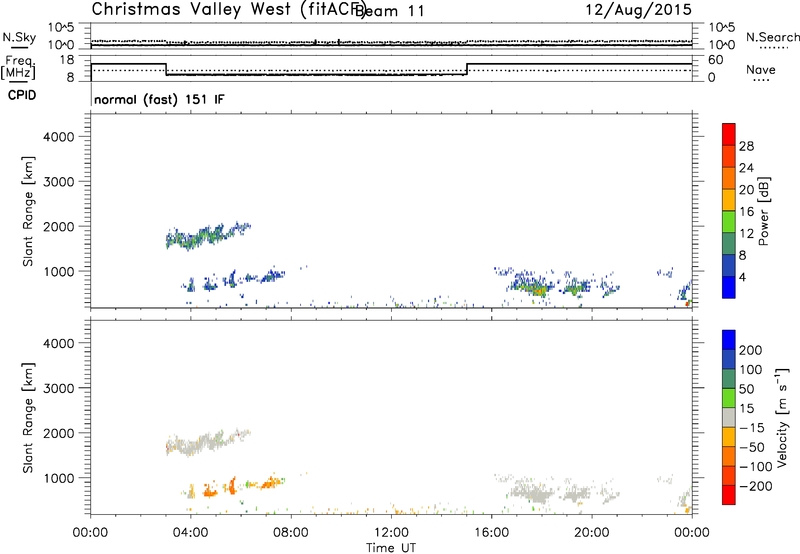The width and height of the screenshot is (800, 554).
Task: Click the '-100' velocity colorbar value
Action: pos(755,467)
